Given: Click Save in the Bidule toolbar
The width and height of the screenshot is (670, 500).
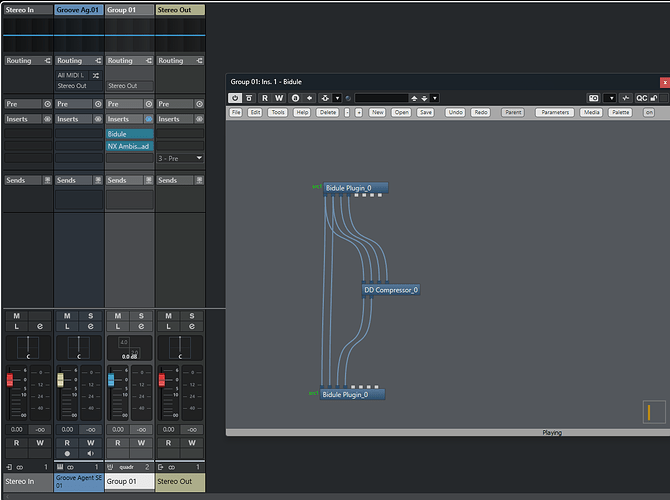Looking at the screenshot, I should 426,112.
